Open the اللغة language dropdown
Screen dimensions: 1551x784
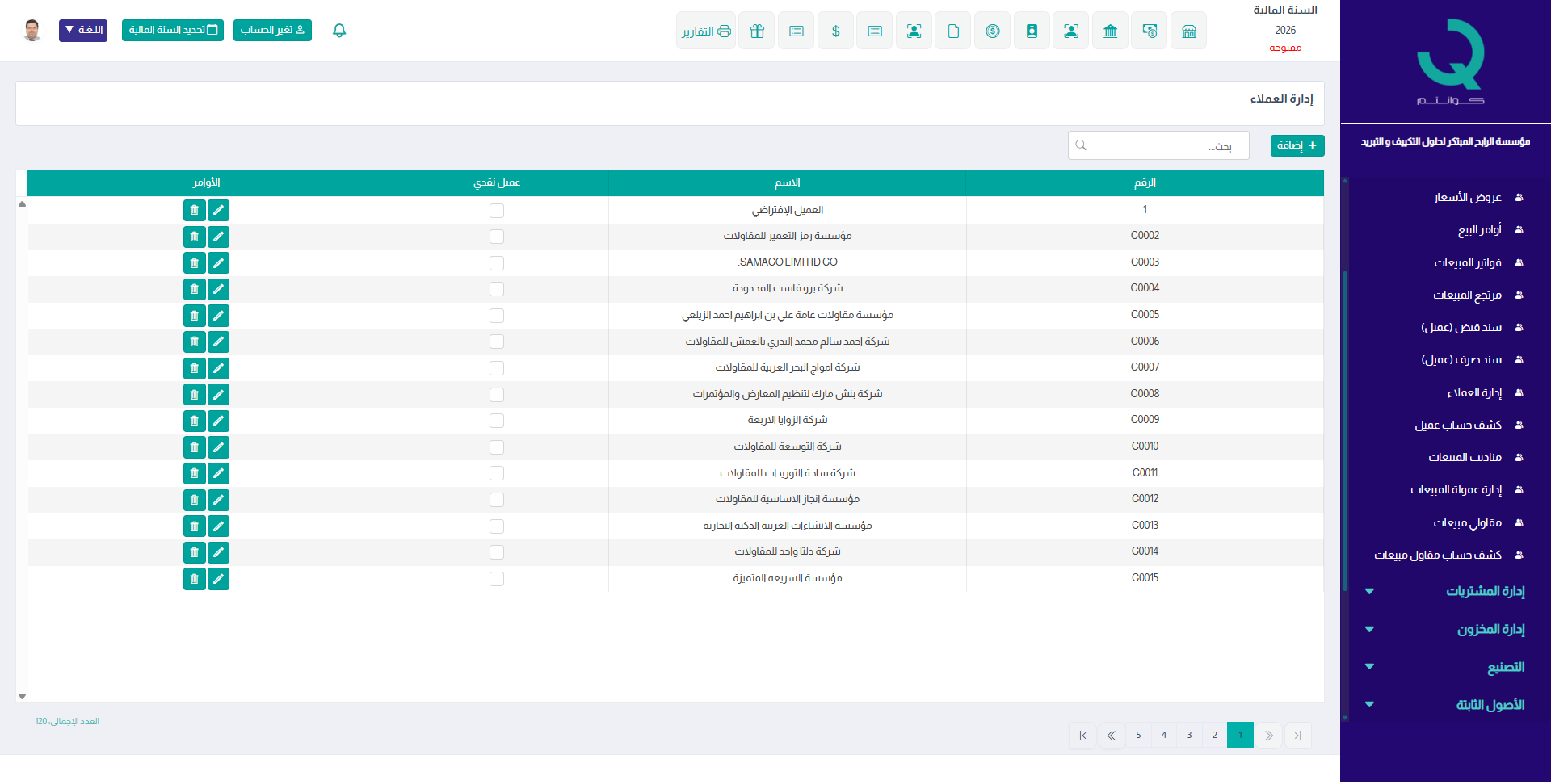[83, 30]
